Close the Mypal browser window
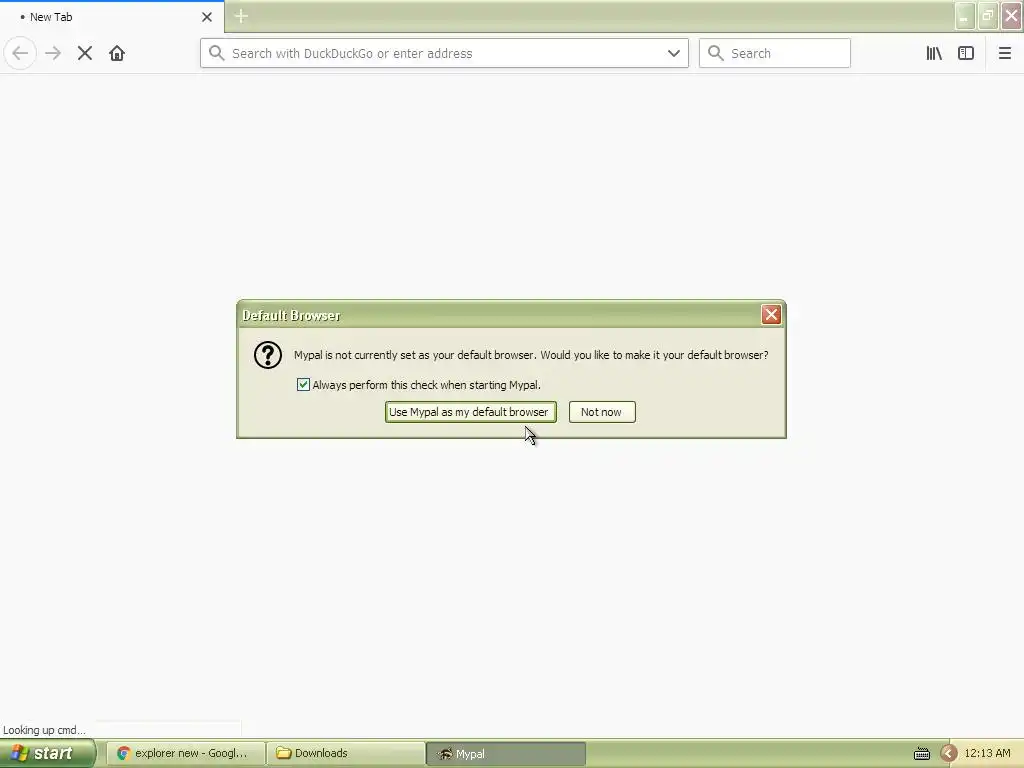The image size is (1024, 768). [x=1012, y=16]
